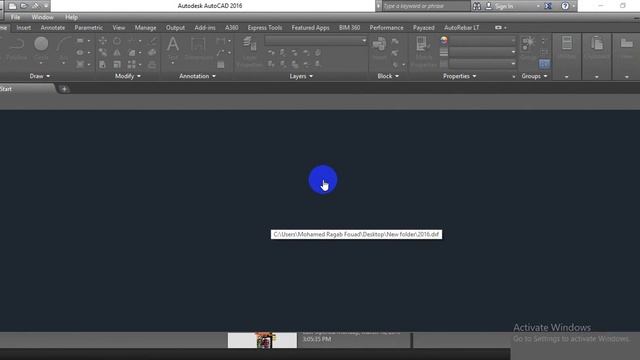The image size is (640, 360).
Task: Click the keyword search input field
Action: pyautogui.click(x=425, y=6)
